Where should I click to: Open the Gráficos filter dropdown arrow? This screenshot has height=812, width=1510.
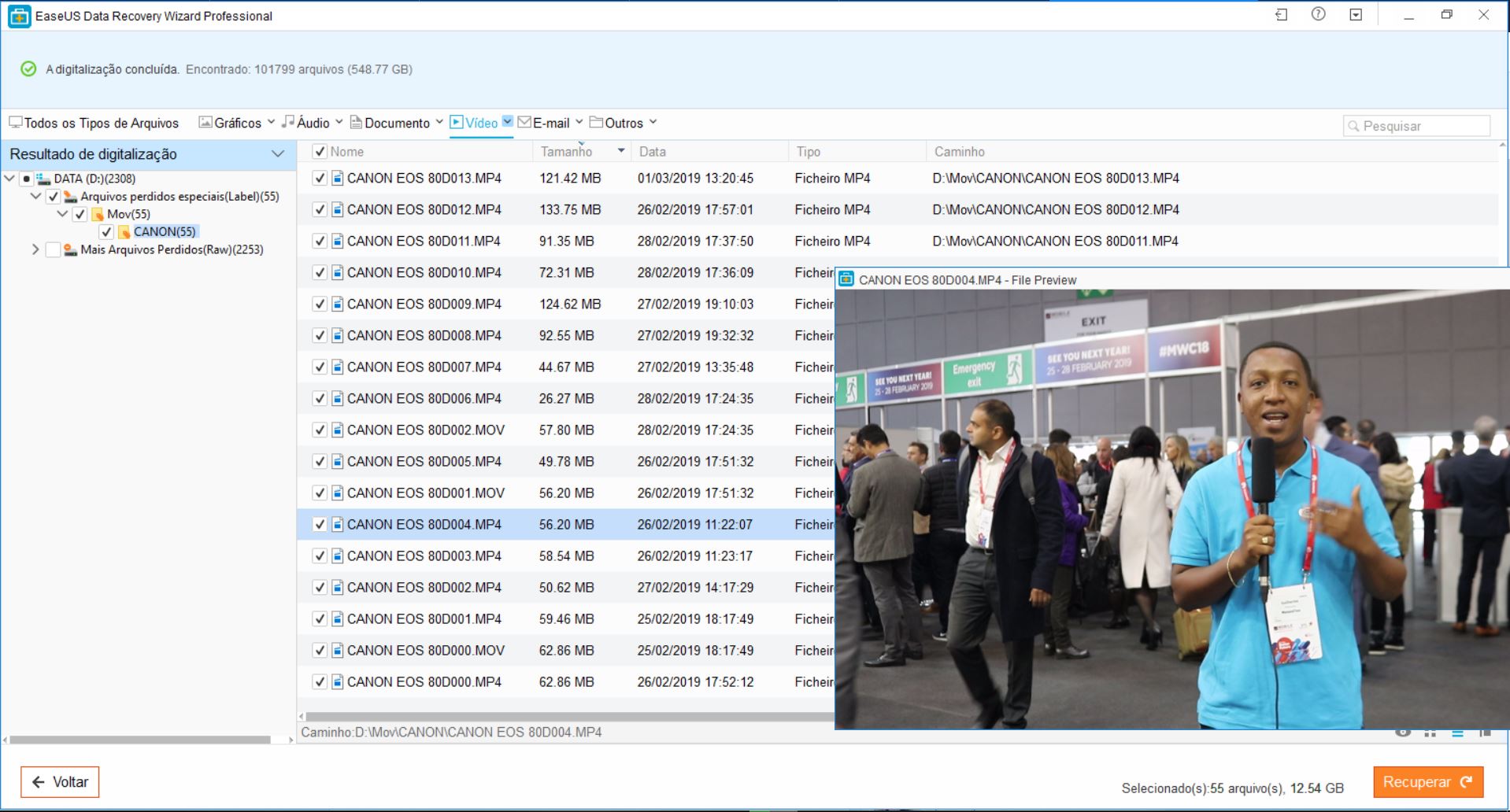(x=271, y=122)
